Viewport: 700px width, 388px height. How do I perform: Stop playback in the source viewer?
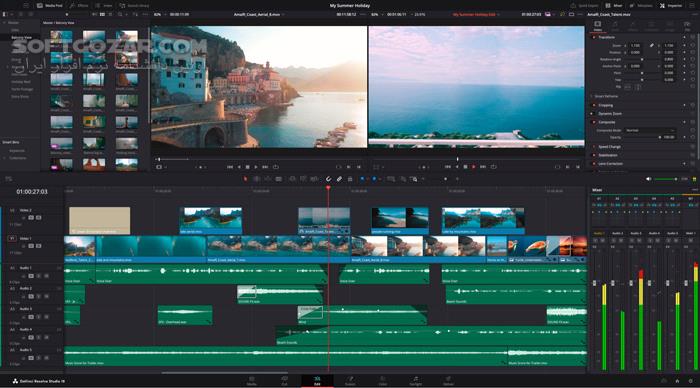click(x=248, y=167)
